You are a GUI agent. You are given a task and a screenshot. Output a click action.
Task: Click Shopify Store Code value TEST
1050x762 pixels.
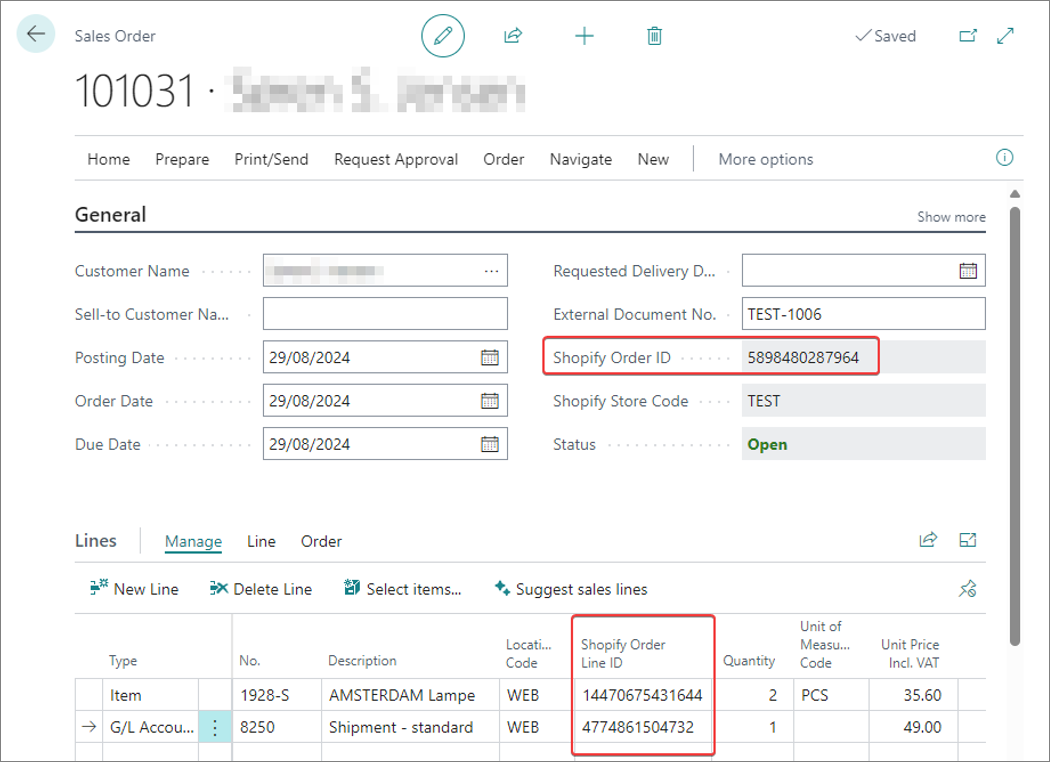click(x=763, y=400)
